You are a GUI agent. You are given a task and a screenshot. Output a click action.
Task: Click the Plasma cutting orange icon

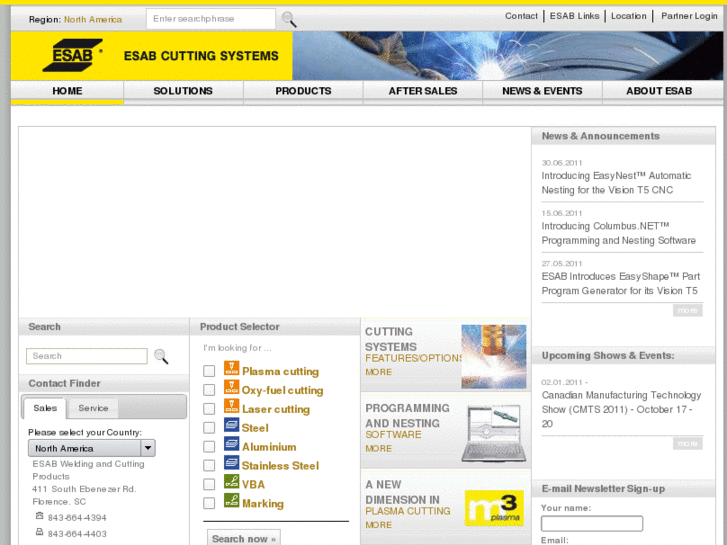(x=231, y=368)
